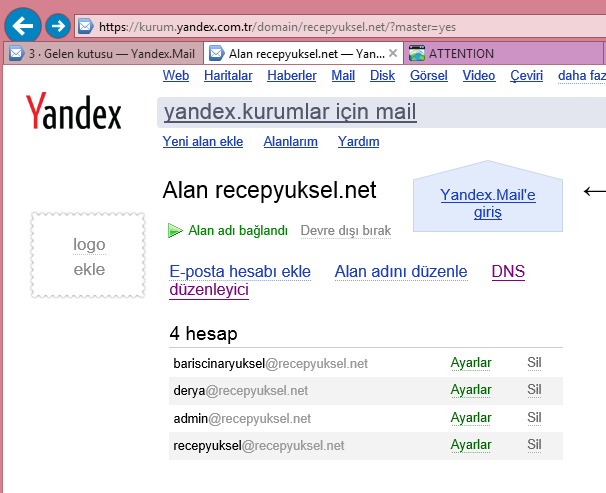Click admin@recepyuksel.net account
This screenshot has height=493, width=606.
(x=242, y=418)
